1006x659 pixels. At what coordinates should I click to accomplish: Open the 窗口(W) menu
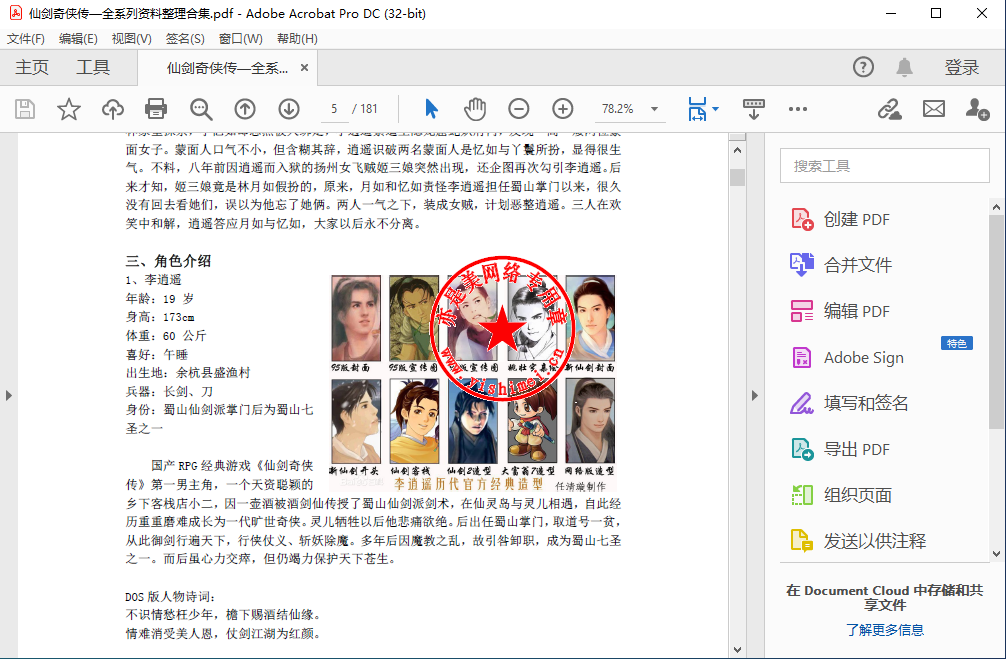tap(241, 39)
